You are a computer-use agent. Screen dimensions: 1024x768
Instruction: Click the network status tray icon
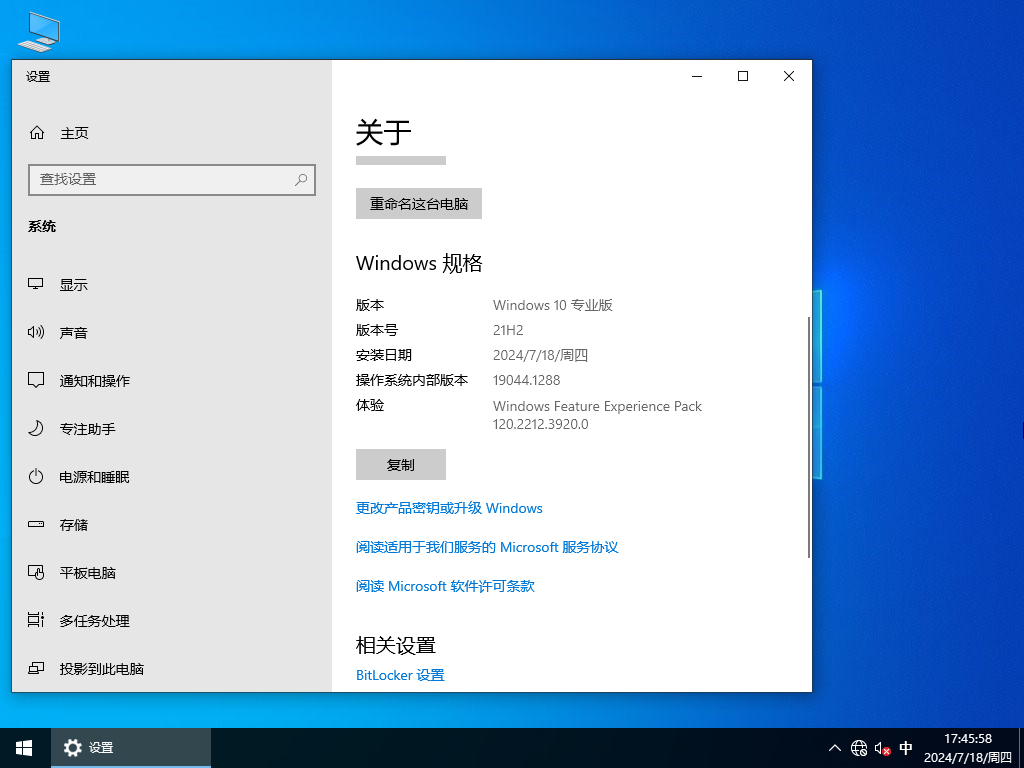coord(858,747)
